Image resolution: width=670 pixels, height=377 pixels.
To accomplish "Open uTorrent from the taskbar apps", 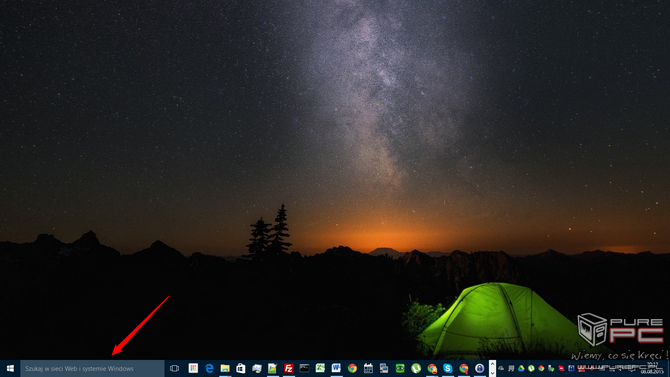I will [x=416, y=368].
